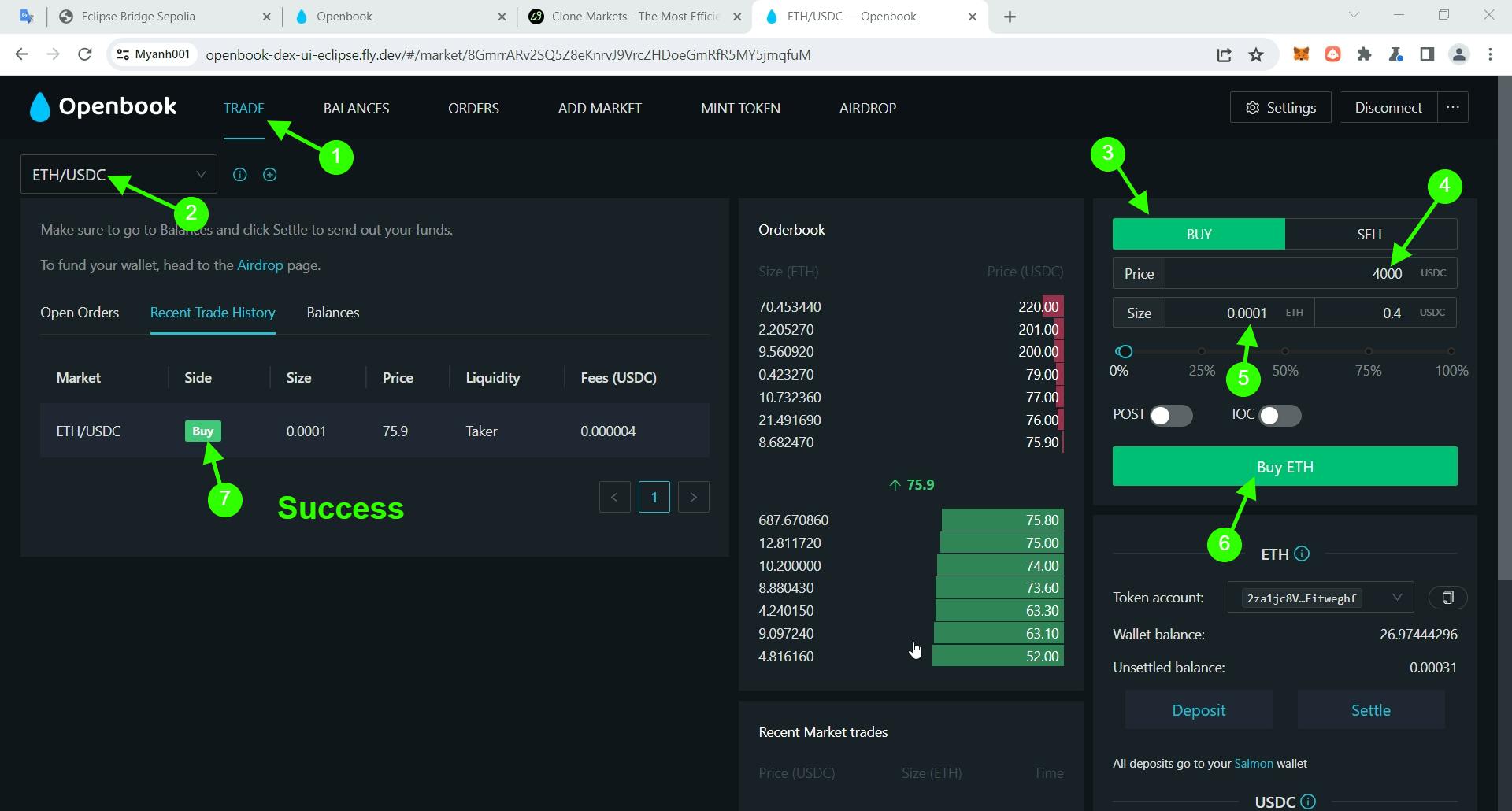Viewport: 1512px width, 811px height.
Task: Follow the Airdrop page link
Action: (260, 265)
